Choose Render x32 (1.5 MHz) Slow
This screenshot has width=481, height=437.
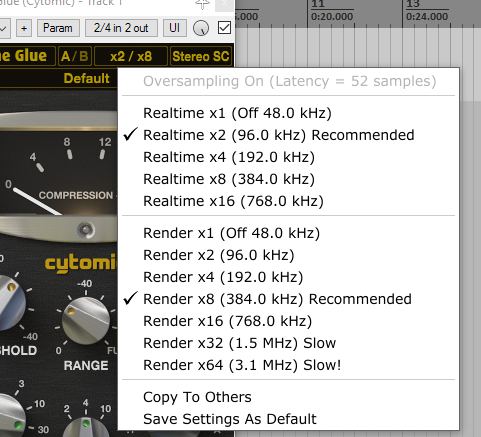(x=289, y=343)
